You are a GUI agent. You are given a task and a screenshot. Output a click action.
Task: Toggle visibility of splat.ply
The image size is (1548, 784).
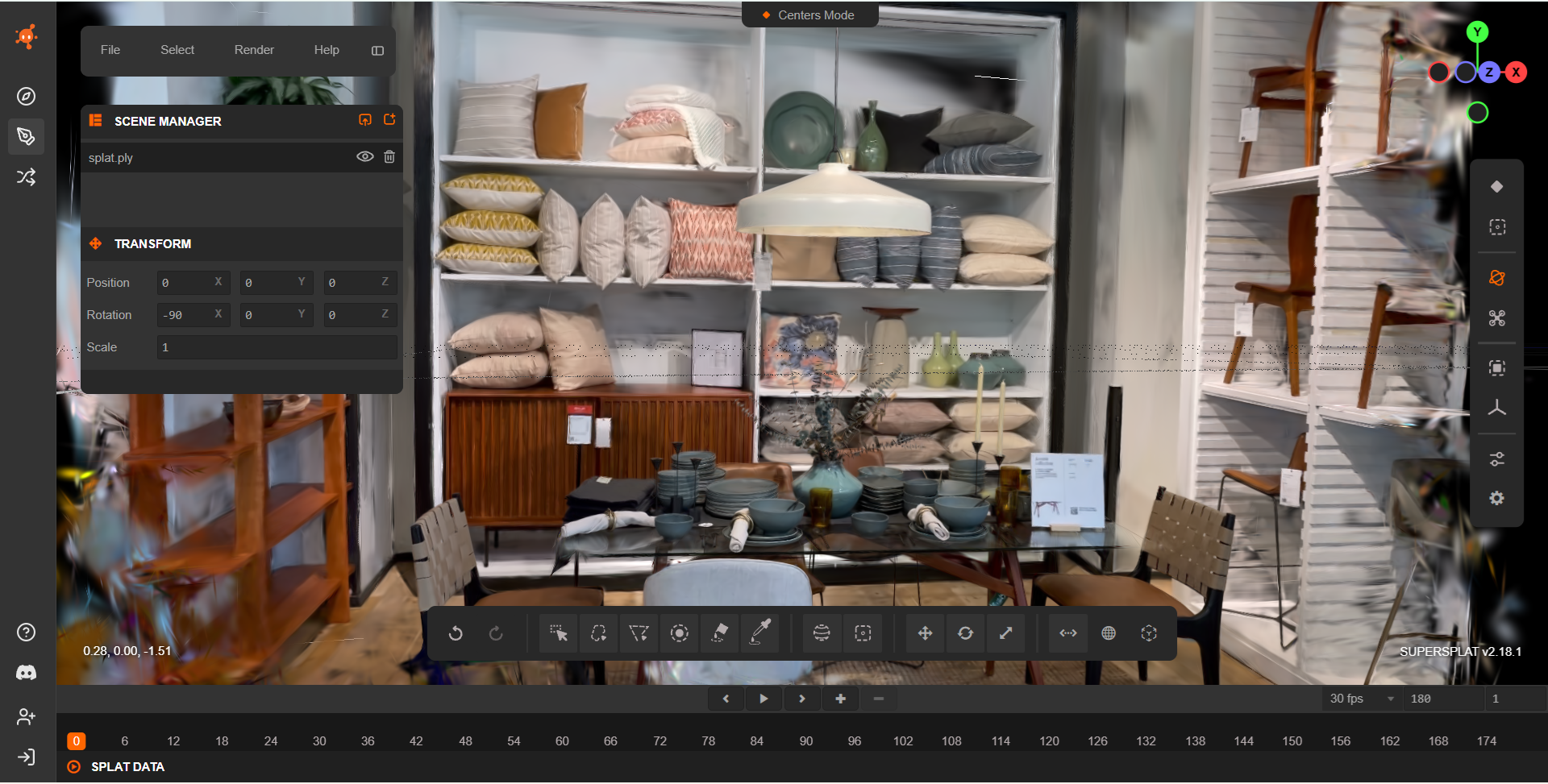tap(365, 157)
